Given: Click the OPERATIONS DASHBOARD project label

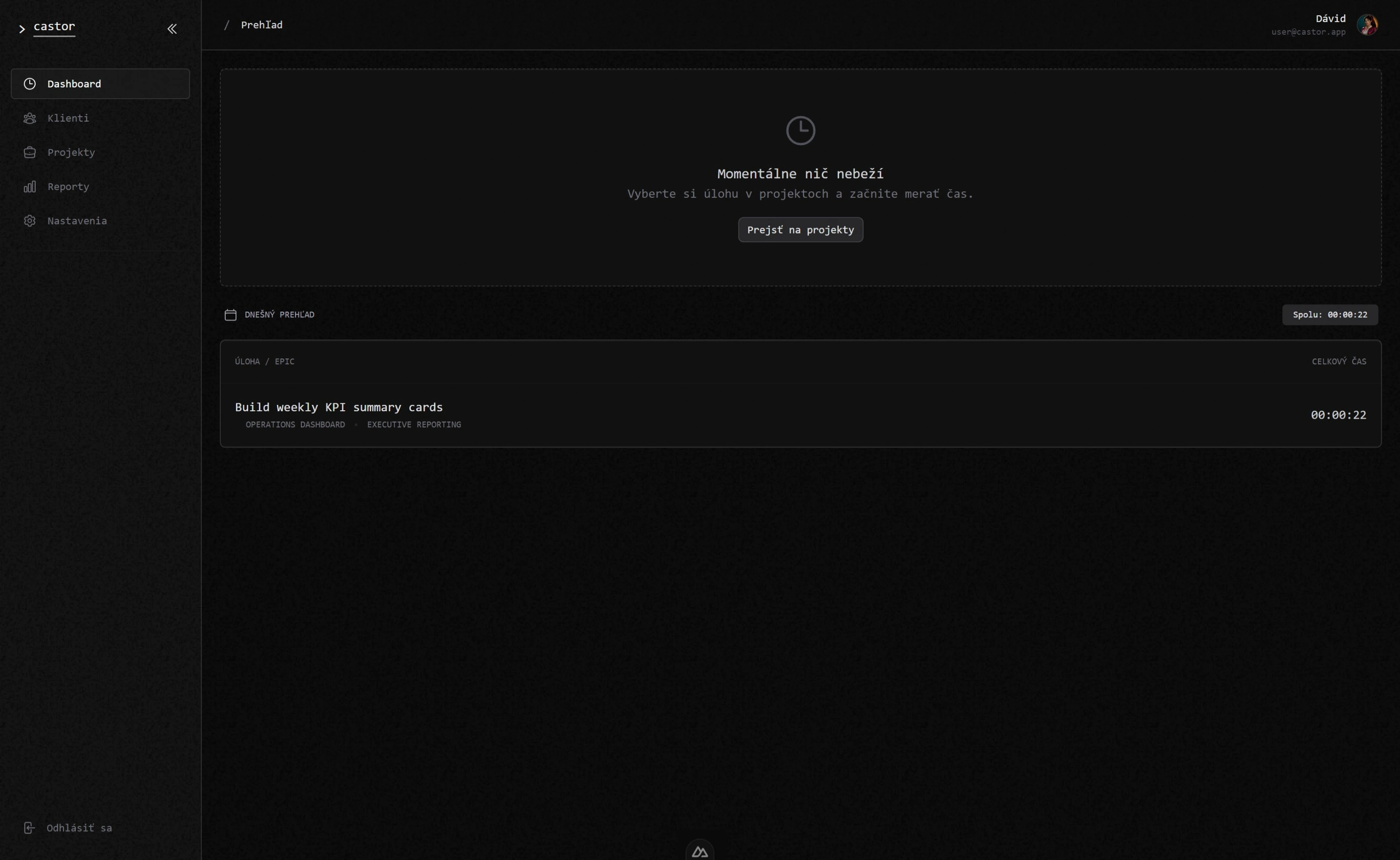Looking at the screenshot, I should click(x=295, y=424).
